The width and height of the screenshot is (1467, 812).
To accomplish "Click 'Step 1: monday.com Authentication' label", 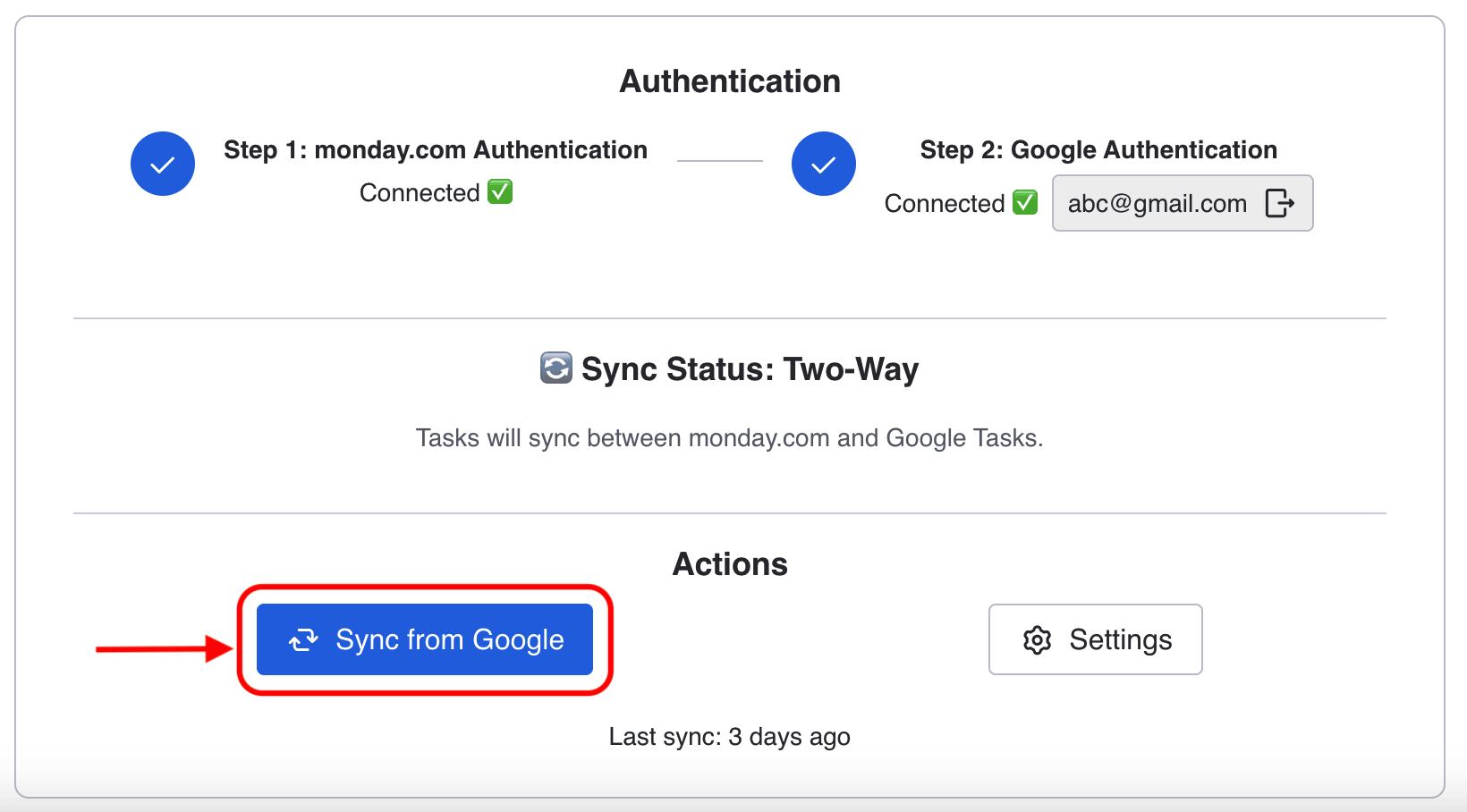I will pyautogui.click(x=436, y=149).
